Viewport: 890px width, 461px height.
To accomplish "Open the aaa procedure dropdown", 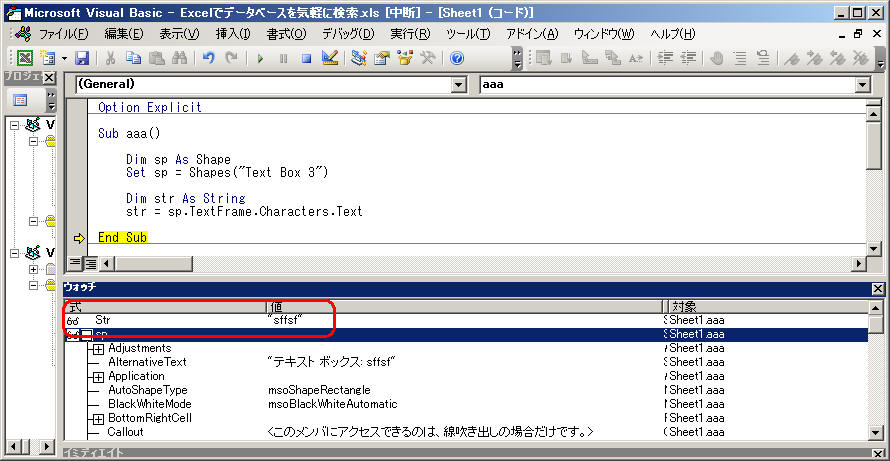I will tap(862, 85).
